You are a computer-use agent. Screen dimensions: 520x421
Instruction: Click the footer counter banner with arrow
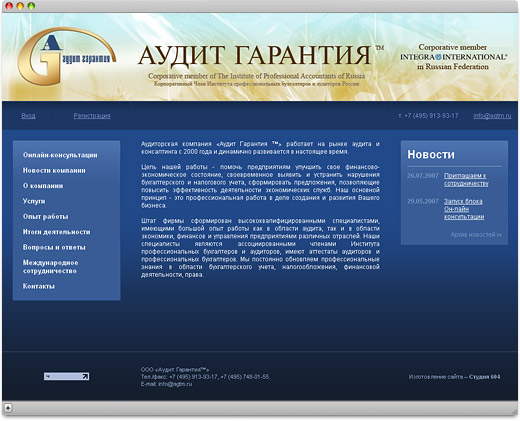click(66, 376)
